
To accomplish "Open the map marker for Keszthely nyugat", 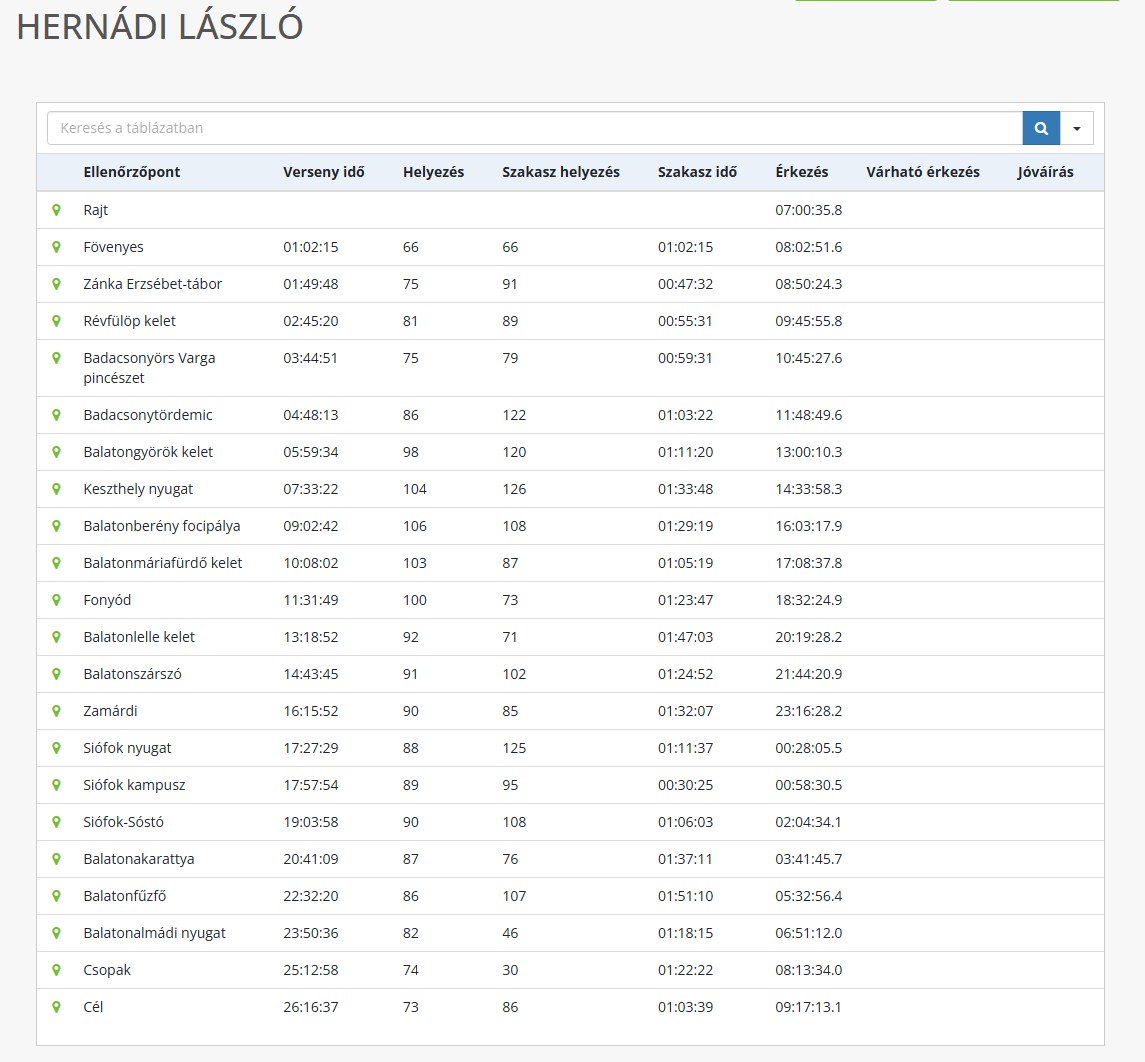I will 57,489.
